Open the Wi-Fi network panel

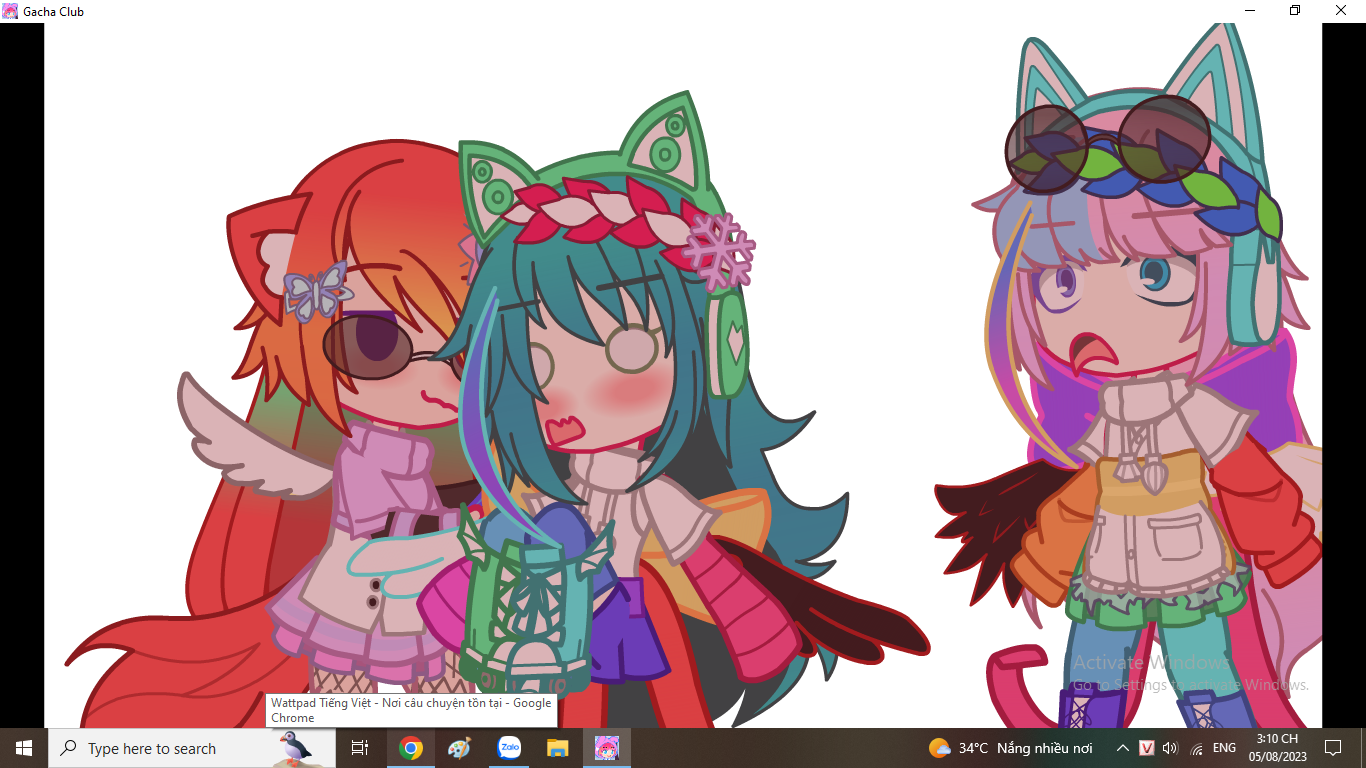click(1197, 748)
